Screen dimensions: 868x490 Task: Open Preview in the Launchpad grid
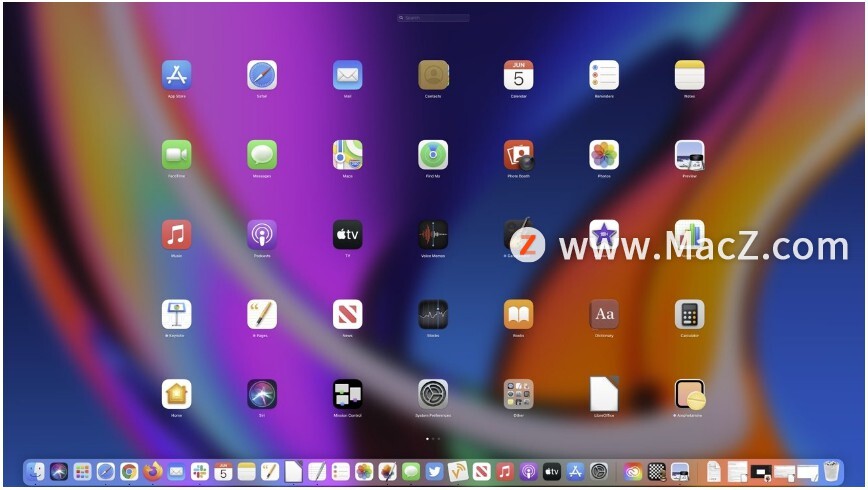690,154
